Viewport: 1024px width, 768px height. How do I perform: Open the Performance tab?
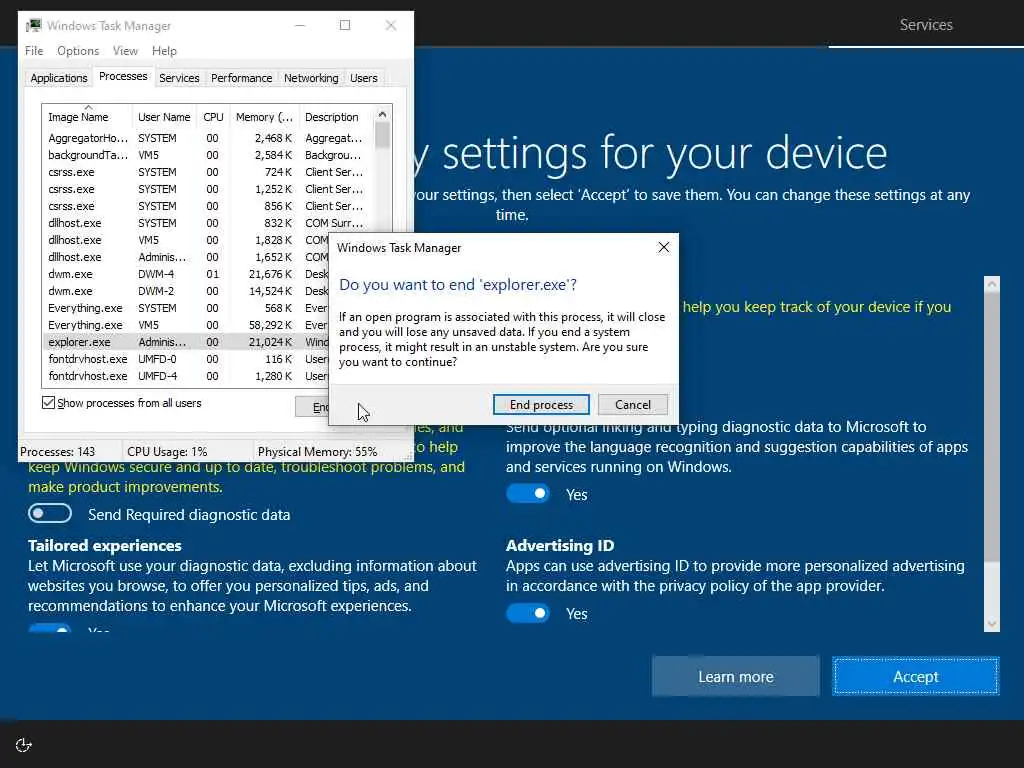point(241,78)
